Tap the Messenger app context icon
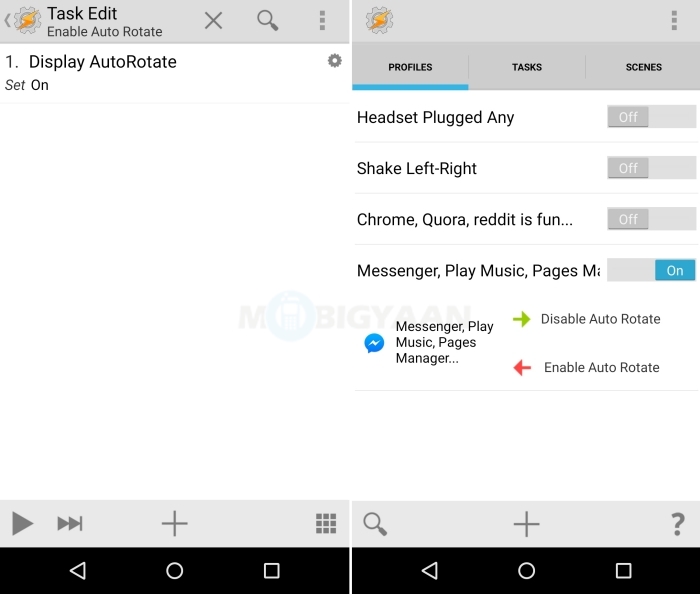This screenshot has height=594, width=700. point(374,343)
